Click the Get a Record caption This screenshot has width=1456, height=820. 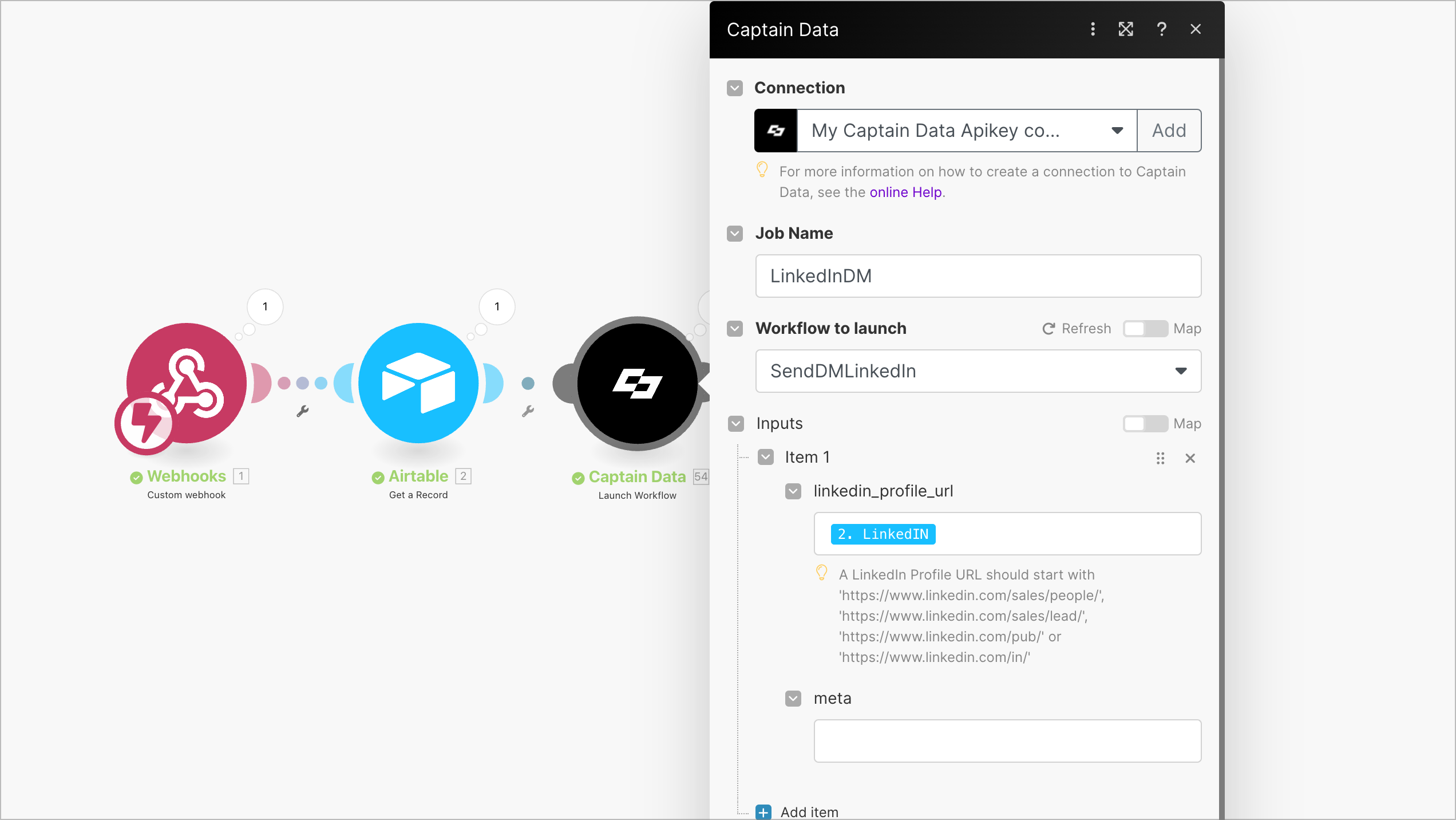point(418,495)
